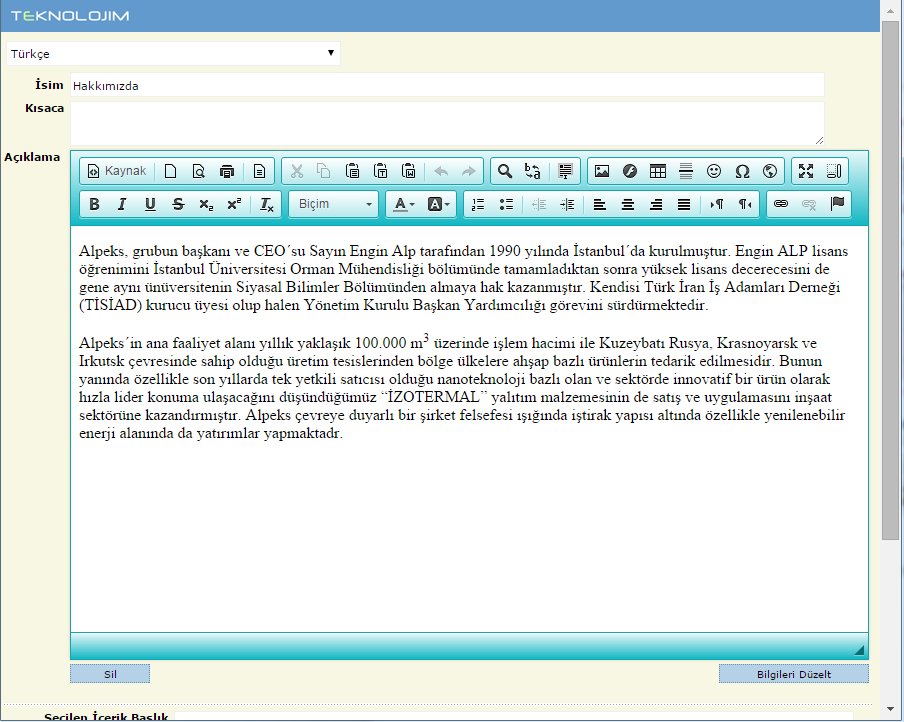The image size is (904, 722).
Task: Open the Türkçe language dropdown
Action: point(173,54)
